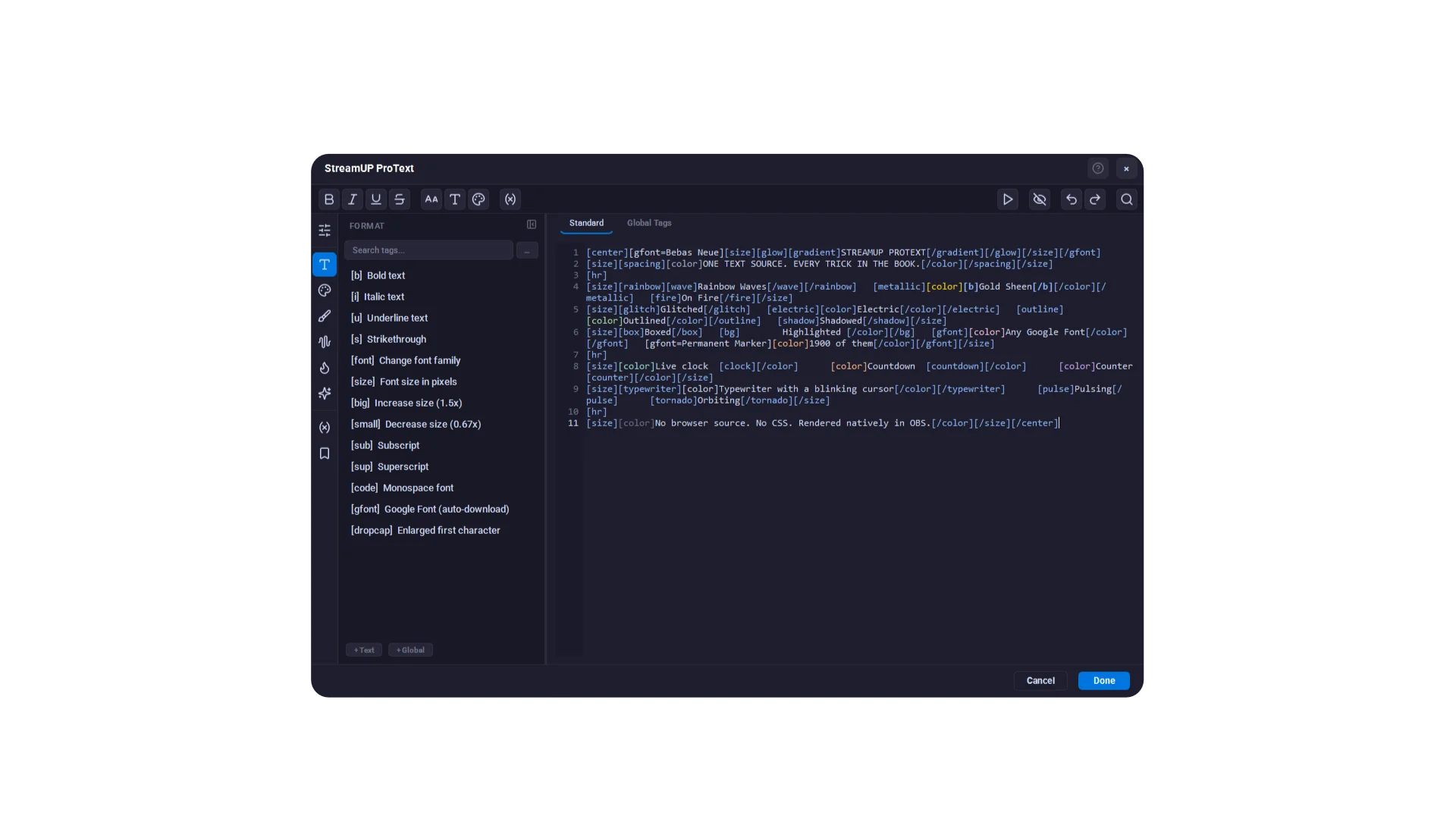Click 'No browser source.' text on editor line 11
Image resolution: width=1456 pixels, height=819 pixels.
pos(702,423)
